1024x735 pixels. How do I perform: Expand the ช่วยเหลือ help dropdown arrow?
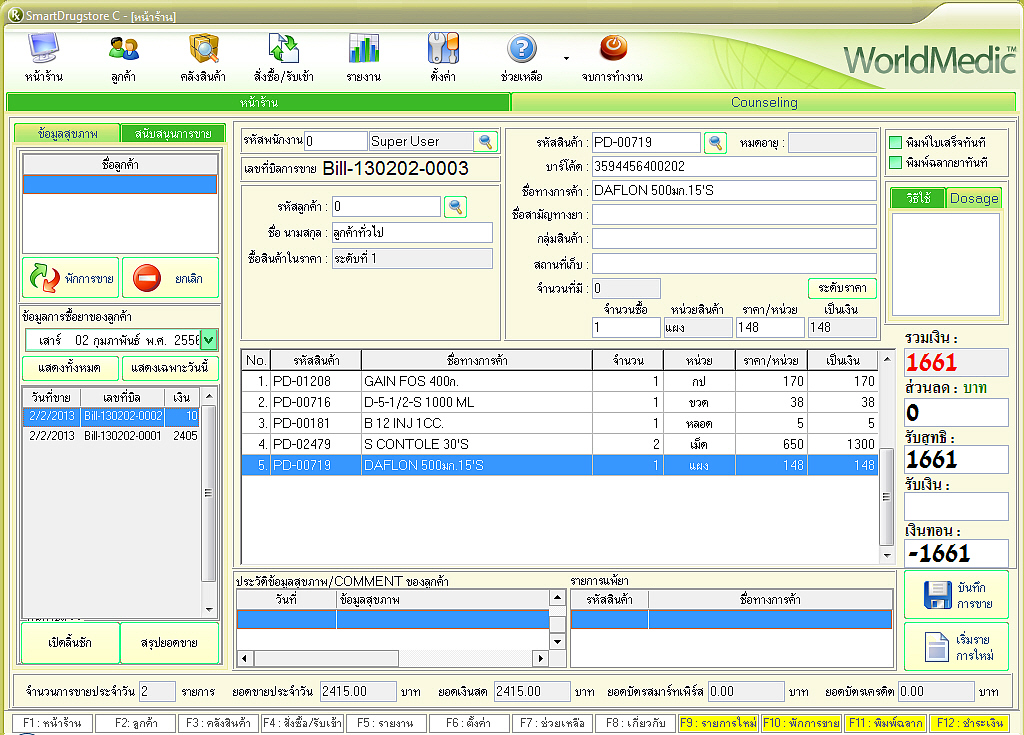566,58
